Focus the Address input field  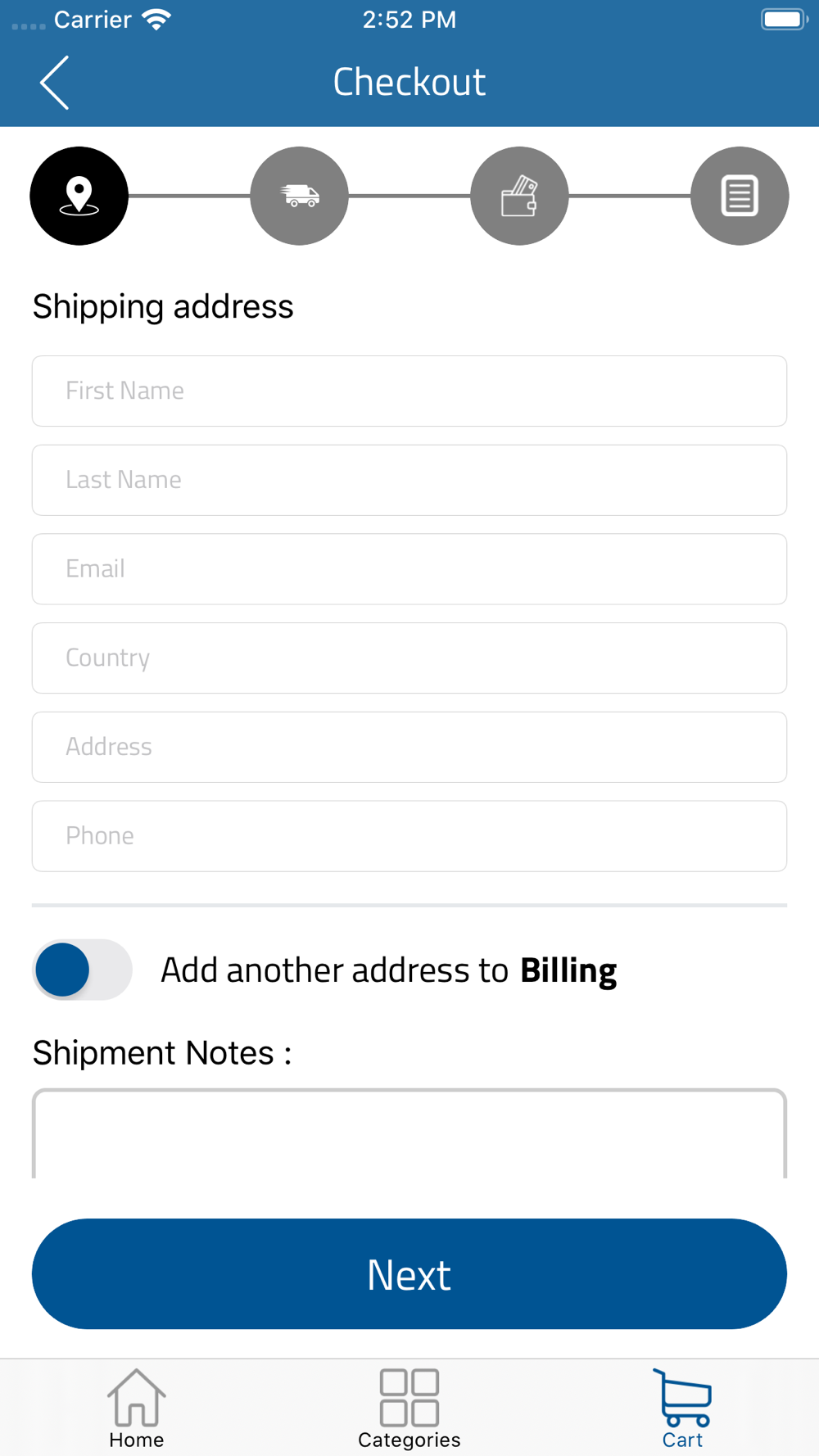pos(409,747)
